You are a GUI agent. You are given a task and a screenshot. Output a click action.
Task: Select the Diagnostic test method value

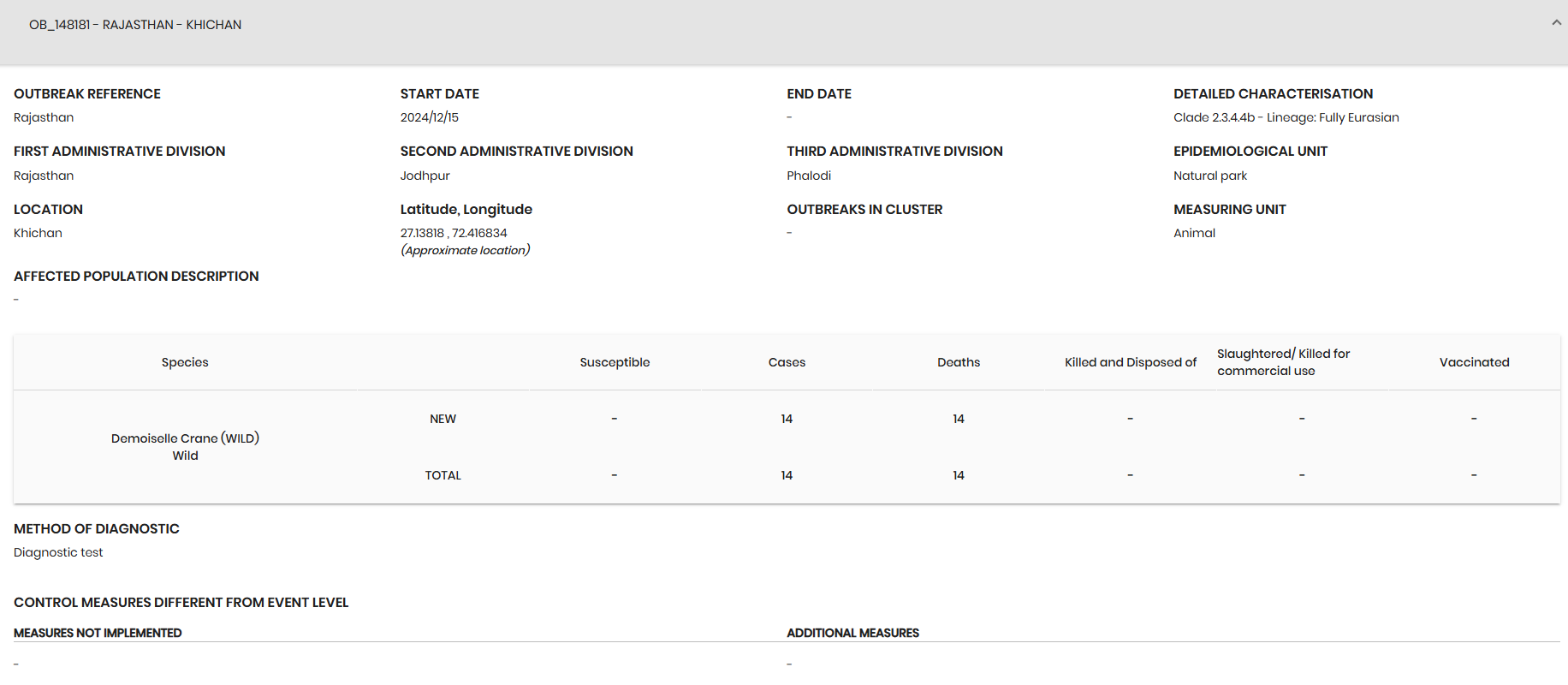point(58,552)
